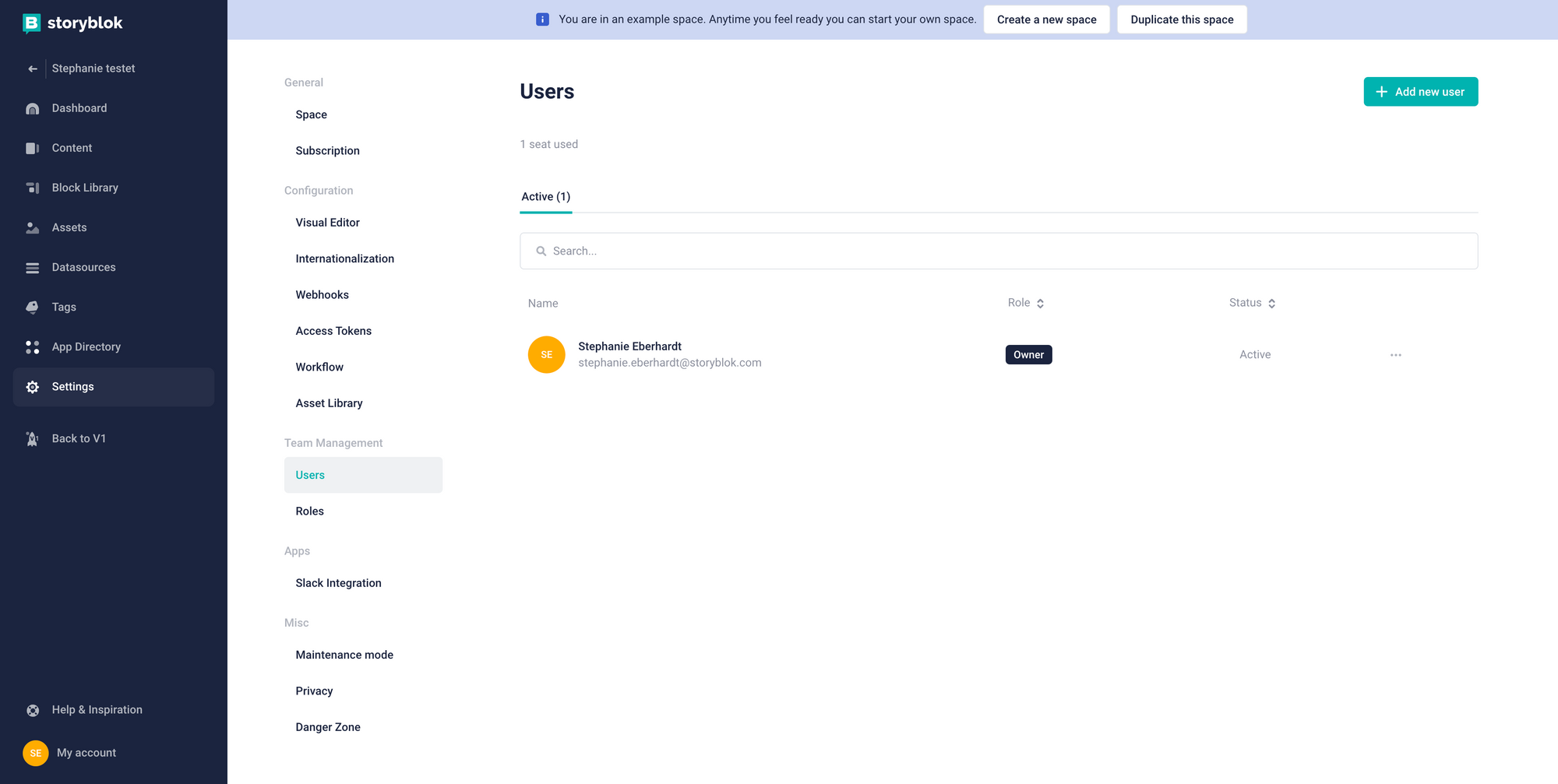Screen dimensions: 1558x784
Task: Click the Dashboard house icon
Action: pos(33,108)
